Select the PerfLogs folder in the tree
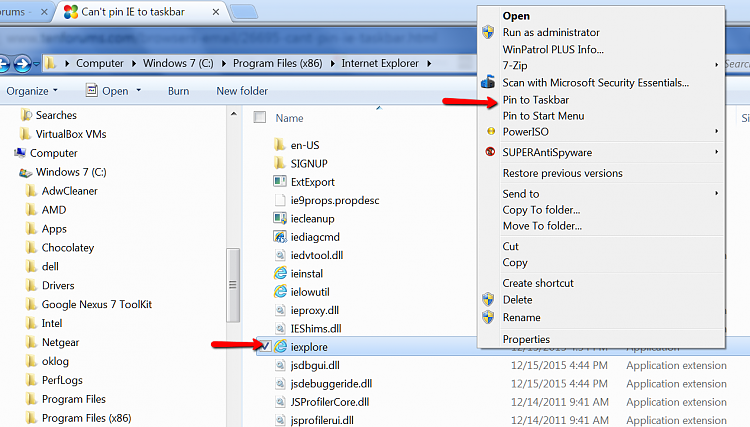Screen dimensions: 750x427 (x=62, y=380)
